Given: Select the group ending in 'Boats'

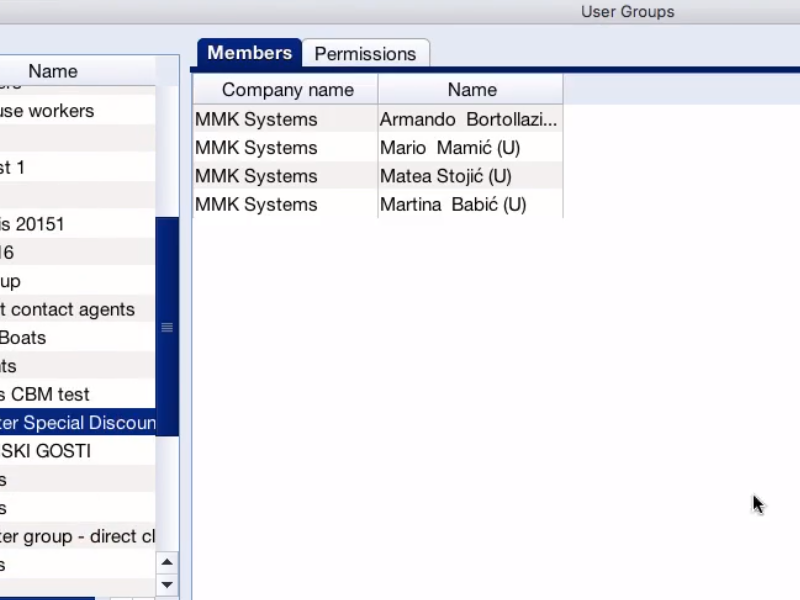Looking at the screenshot, I should tap(23, 337).
